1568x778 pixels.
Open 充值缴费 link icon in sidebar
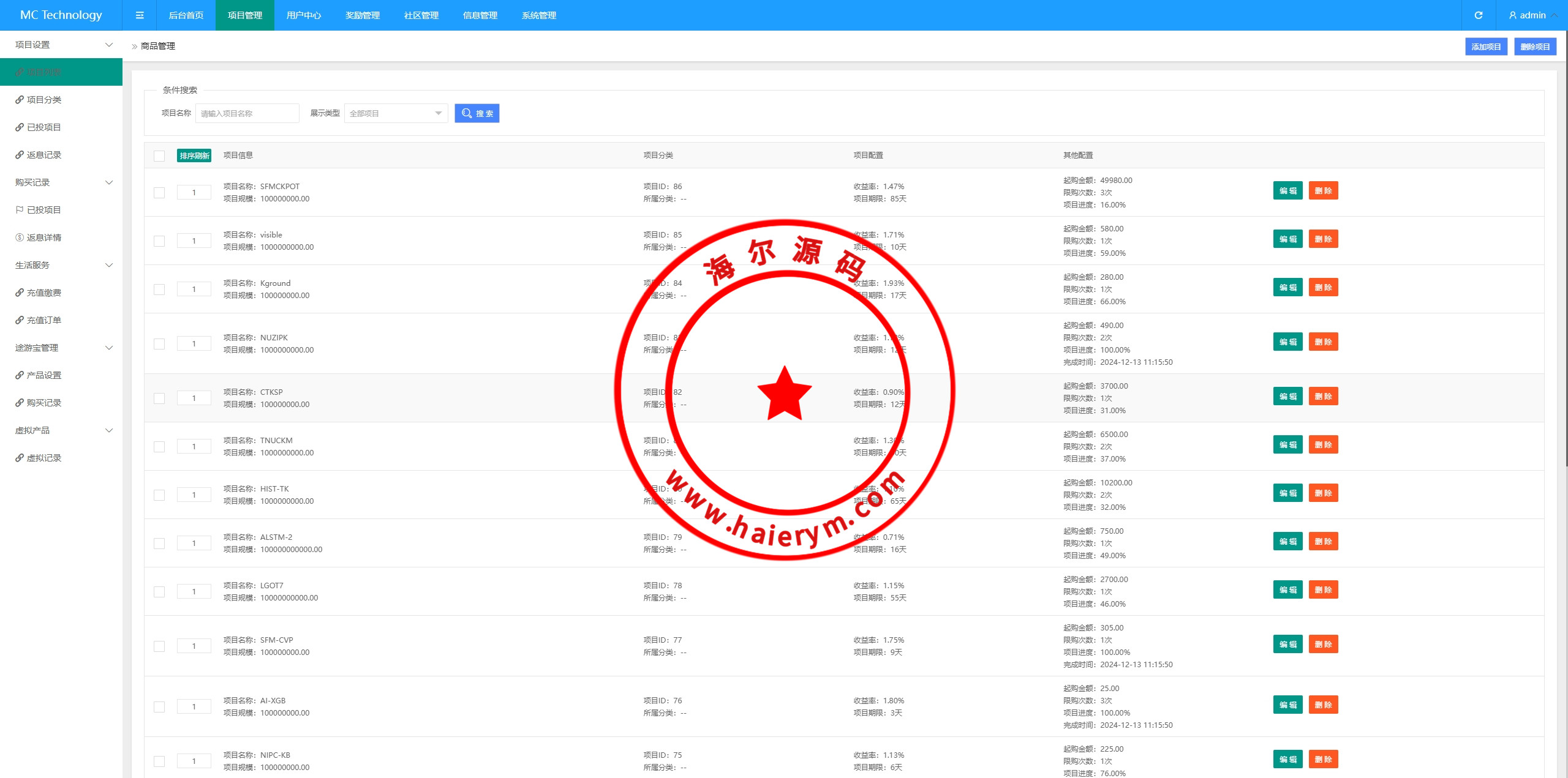(20, 293)
